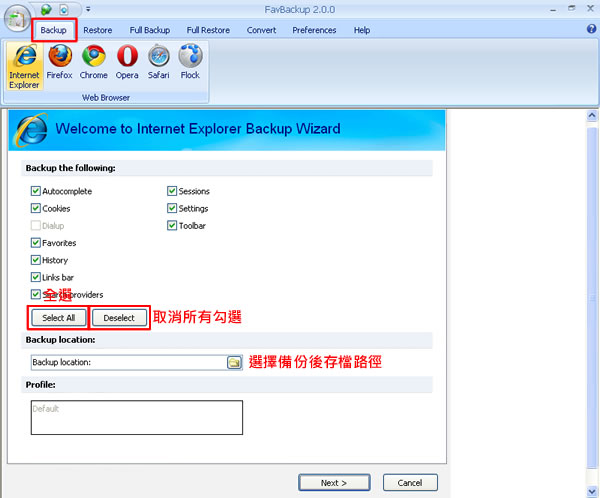Select Firefox browser icon
The height and width of the screenshot is (498, 600).
point(60,62)
